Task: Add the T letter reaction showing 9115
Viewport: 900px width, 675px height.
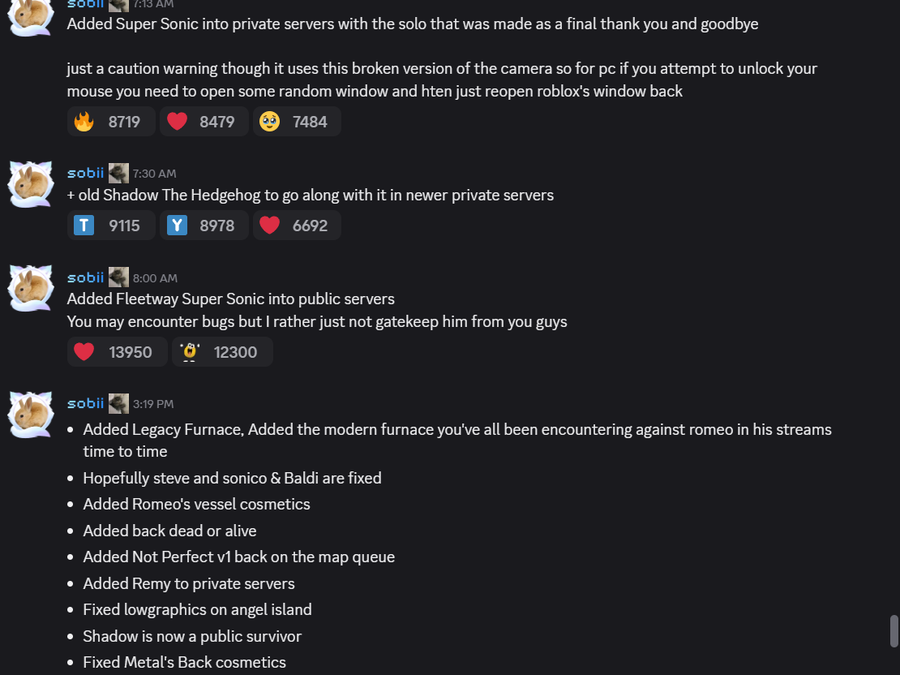Action: [x=111, y=226]
